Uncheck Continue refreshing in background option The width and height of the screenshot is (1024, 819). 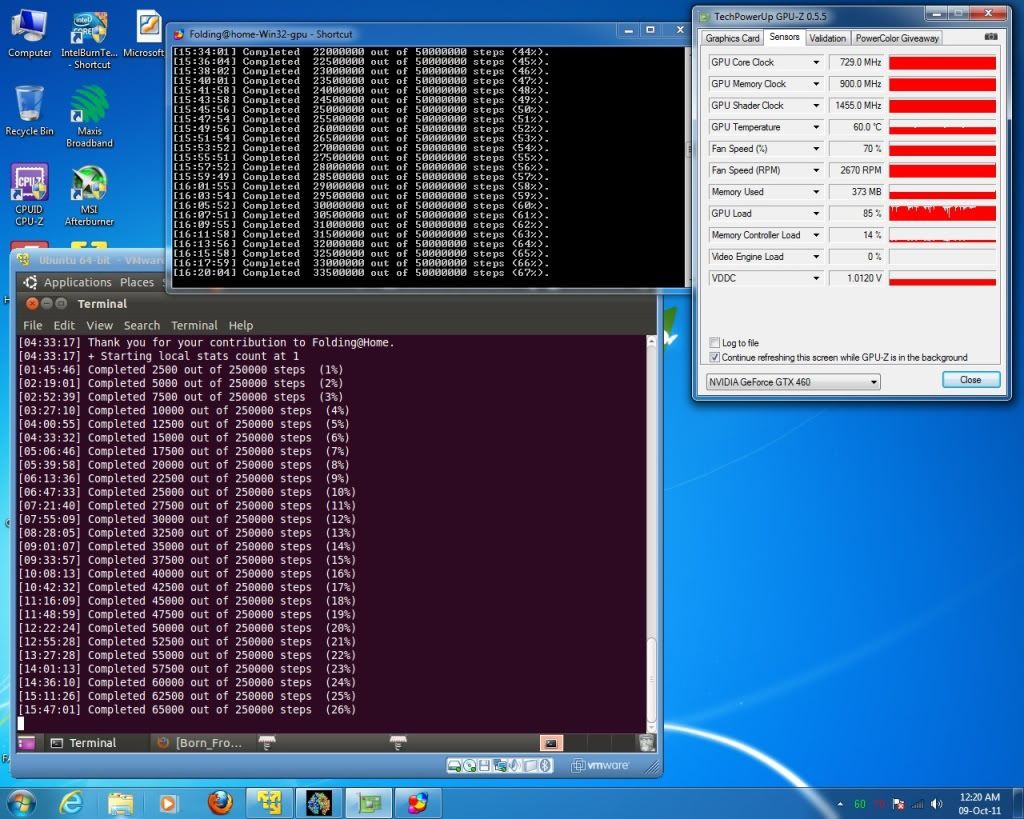(714, 357)
